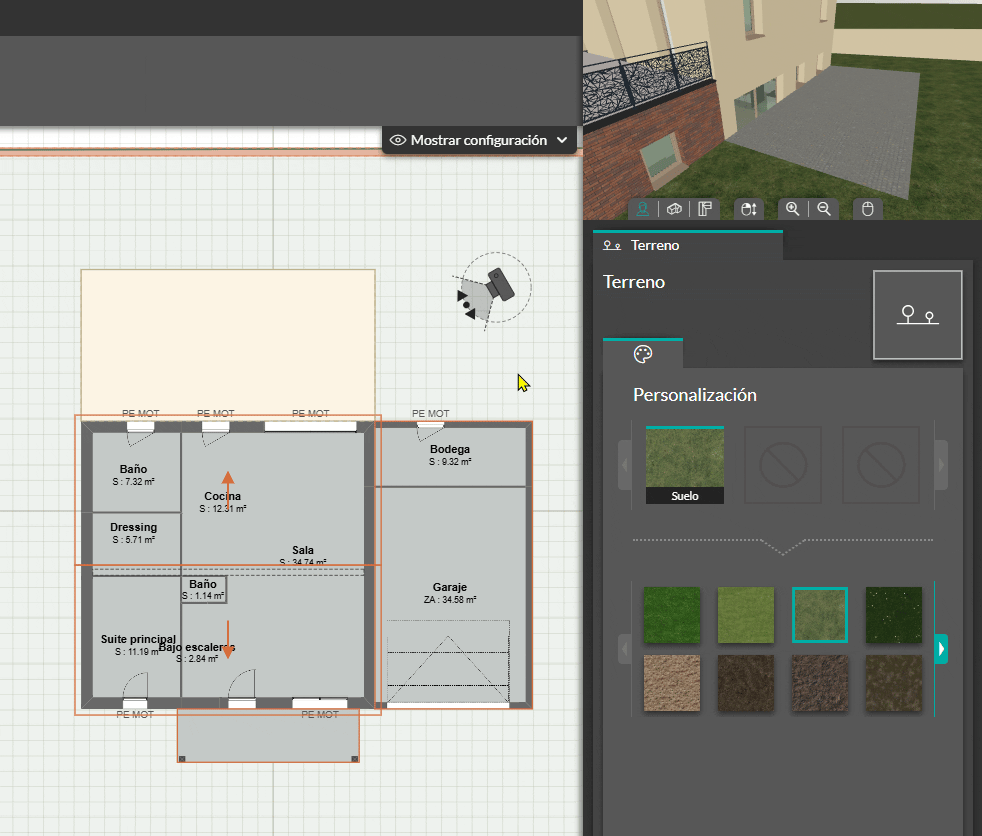Select the Terreno panel tab
This screenshot has width=982, height=836.
tap(688, 245)
